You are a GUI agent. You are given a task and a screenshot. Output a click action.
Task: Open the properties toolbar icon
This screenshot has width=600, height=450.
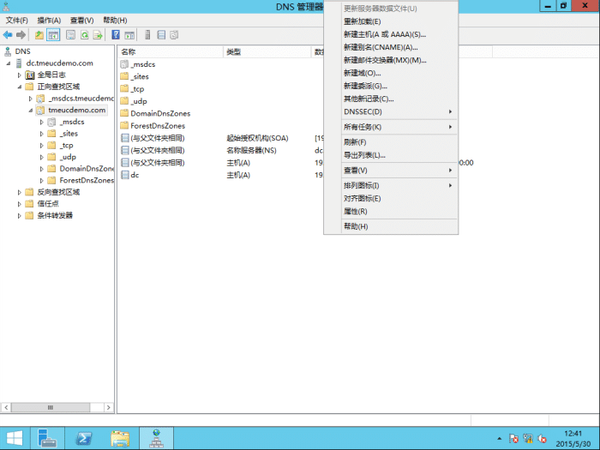(x=71, y=35)
